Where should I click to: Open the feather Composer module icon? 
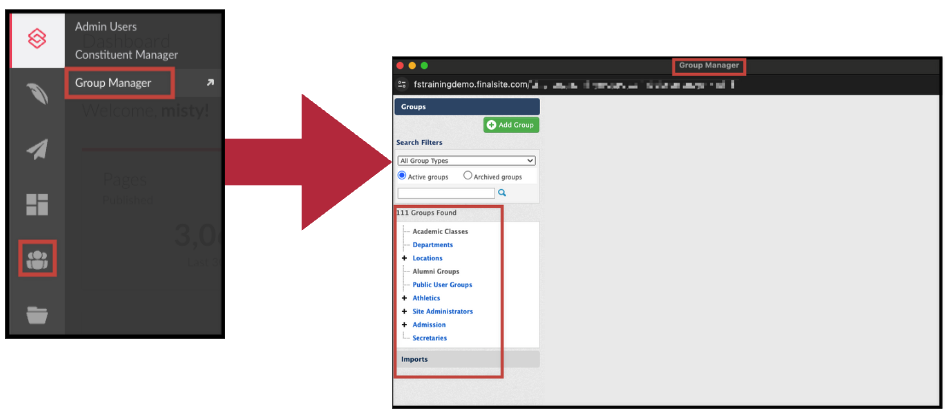pos(38,94)
